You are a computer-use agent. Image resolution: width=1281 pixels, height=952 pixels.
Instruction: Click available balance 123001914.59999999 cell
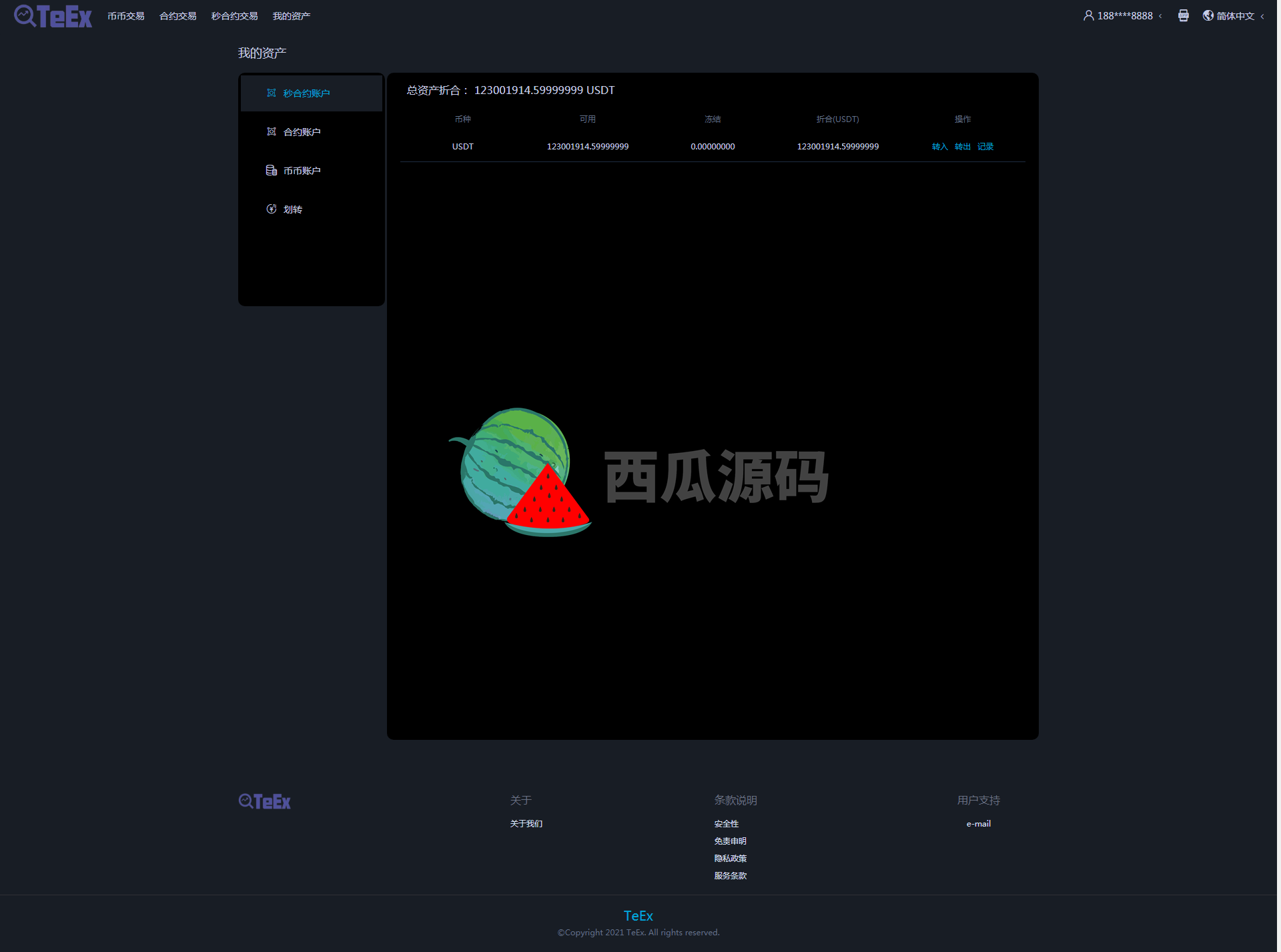click(588, 147)
